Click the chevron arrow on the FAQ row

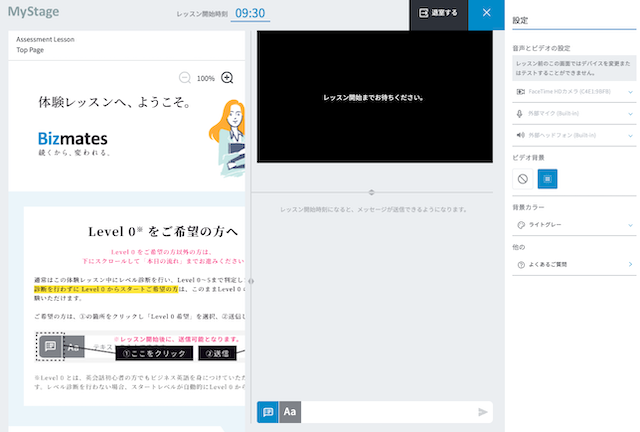630,265
